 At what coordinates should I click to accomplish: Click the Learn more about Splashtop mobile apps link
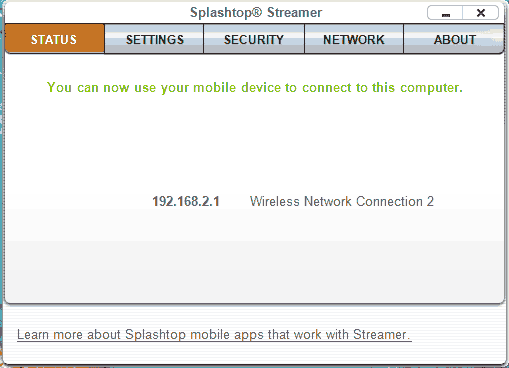pos(214,335)
